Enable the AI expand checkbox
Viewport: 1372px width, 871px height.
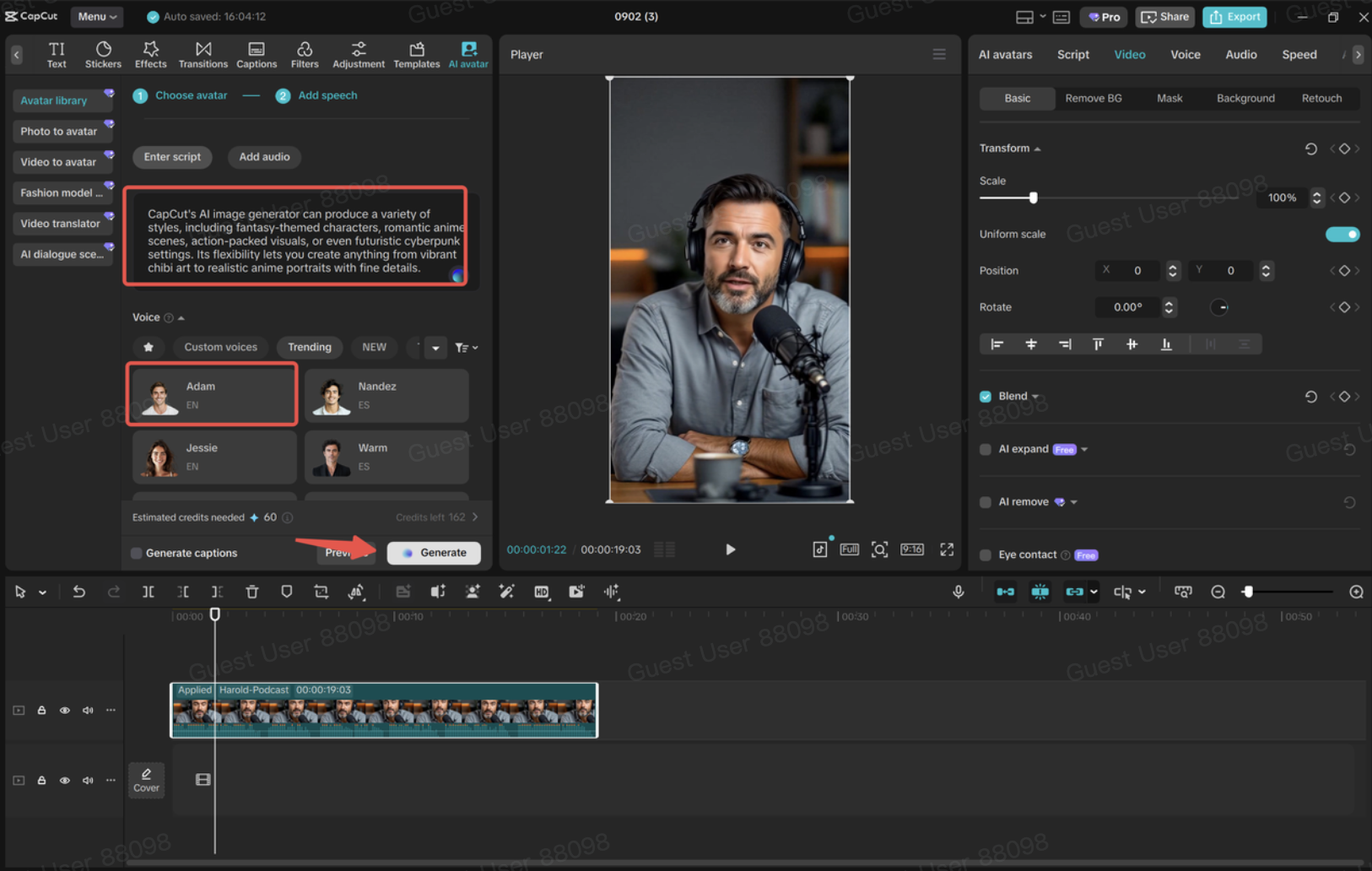coord(985,449)
